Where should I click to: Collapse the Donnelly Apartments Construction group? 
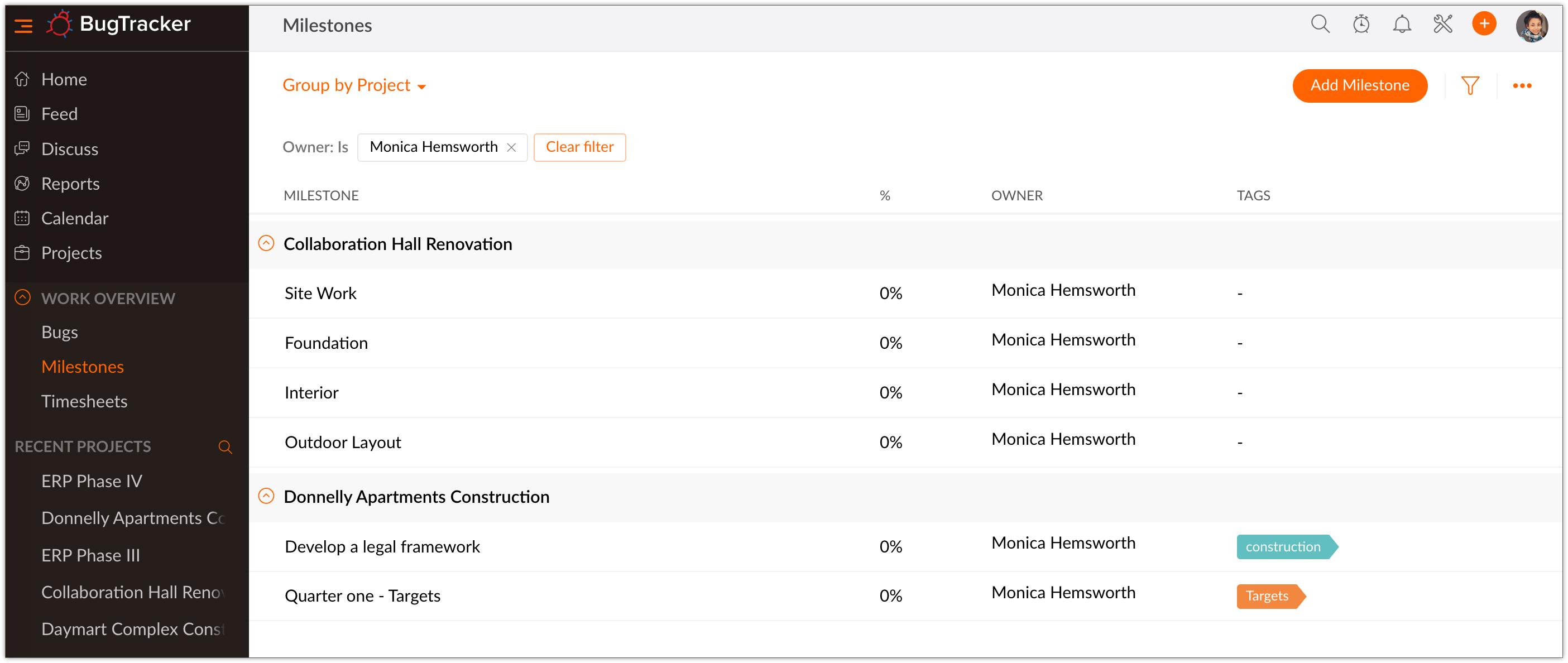tap(266, 496)
